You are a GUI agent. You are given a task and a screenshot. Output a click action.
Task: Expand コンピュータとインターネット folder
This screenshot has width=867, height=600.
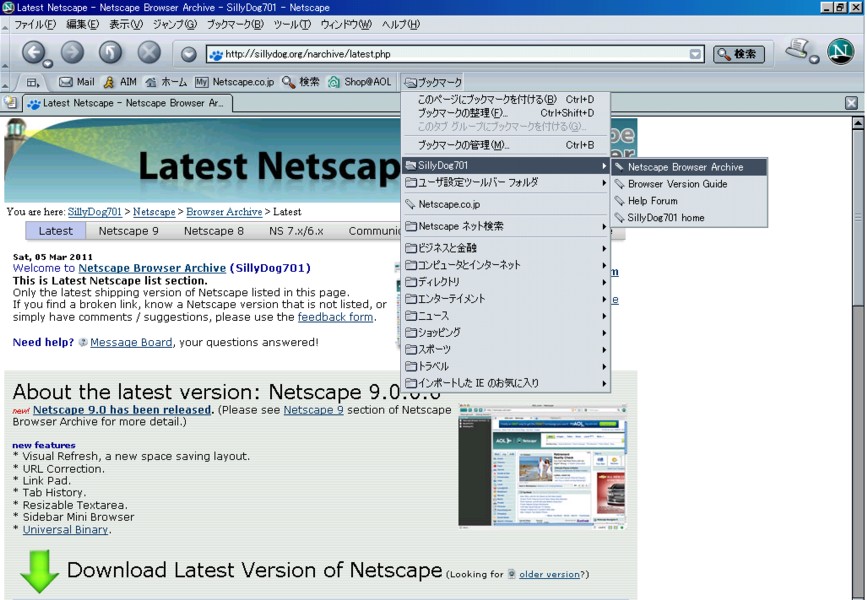505,265
